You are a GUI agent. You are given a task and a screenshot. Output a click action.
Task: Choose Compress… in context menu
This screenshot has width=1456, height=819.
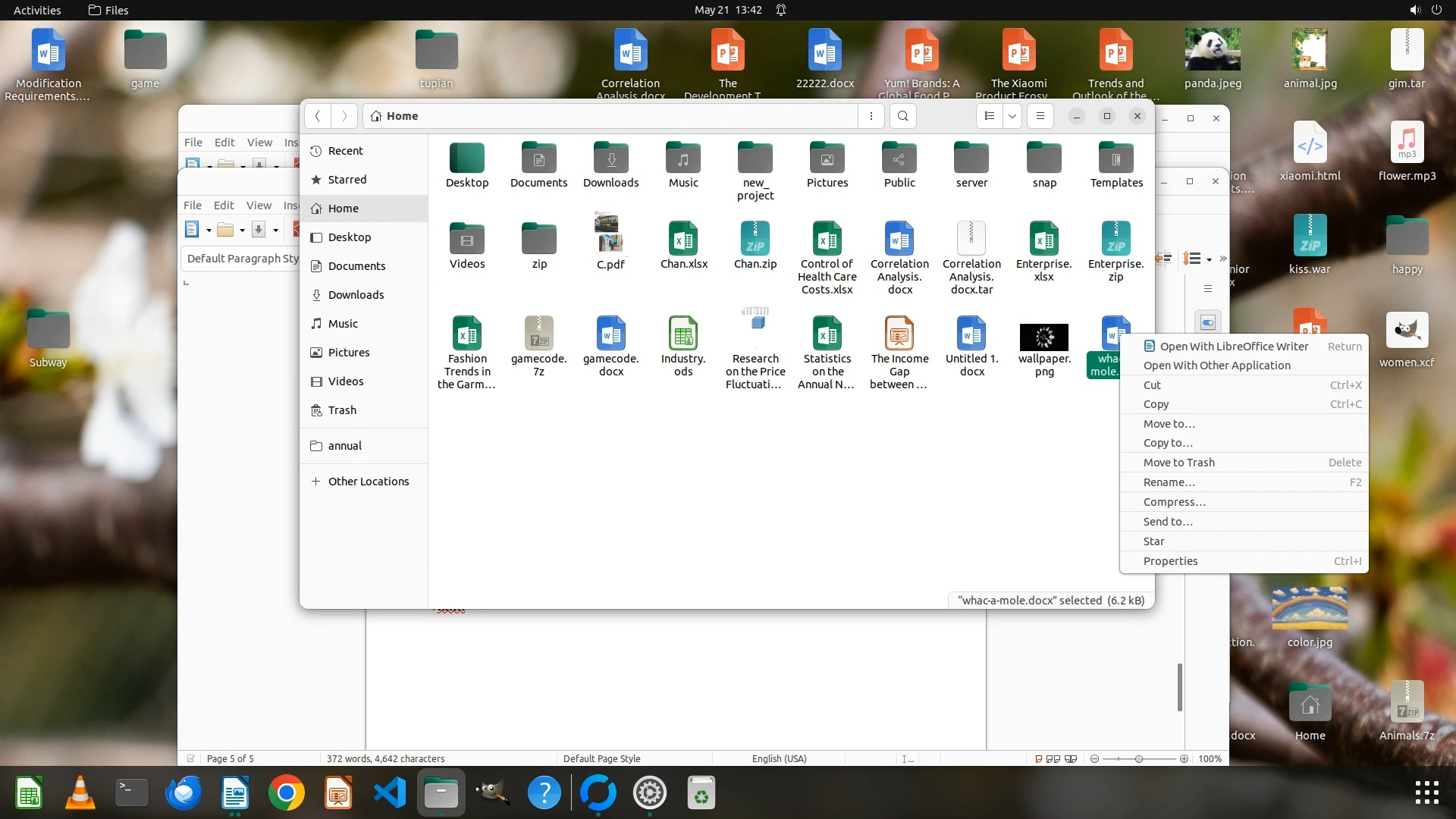pos(1174,502)
